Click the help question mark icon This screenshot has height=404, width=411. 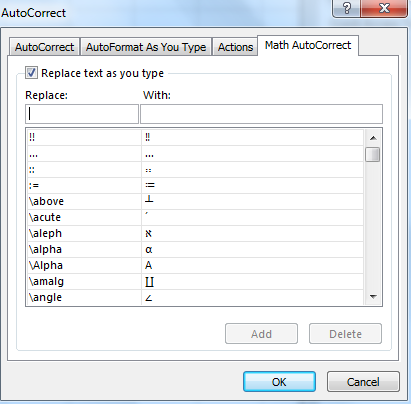[x=347, y=8]
